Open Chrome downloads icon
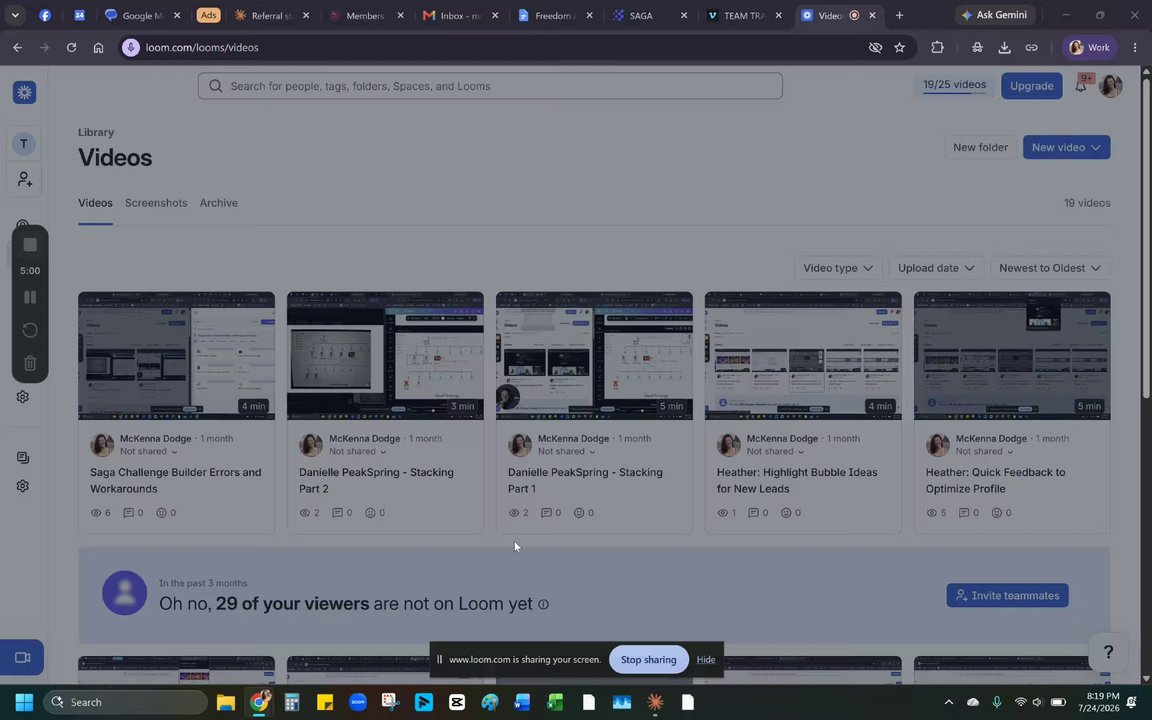1152x720 pixels. (x=1004, y=47)
